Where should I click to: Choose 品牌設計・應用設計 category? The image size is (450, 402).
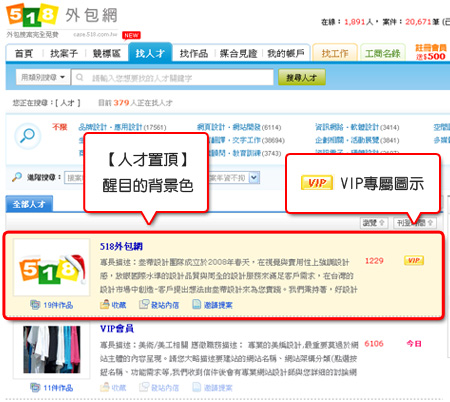(110, 127)
